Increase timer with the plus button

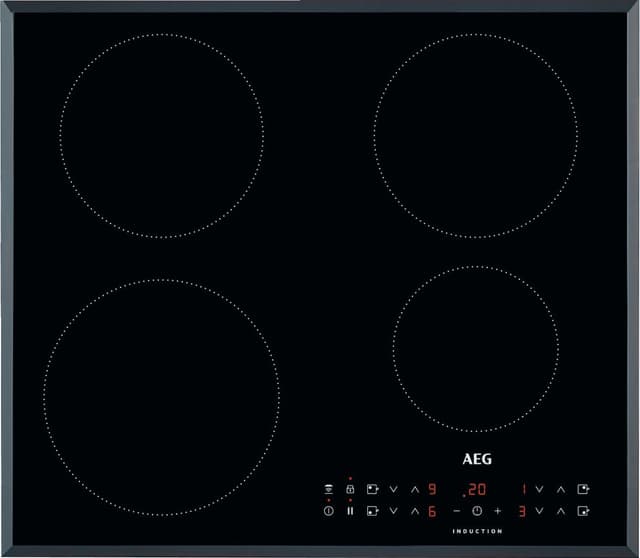click(x=497, y=511)
